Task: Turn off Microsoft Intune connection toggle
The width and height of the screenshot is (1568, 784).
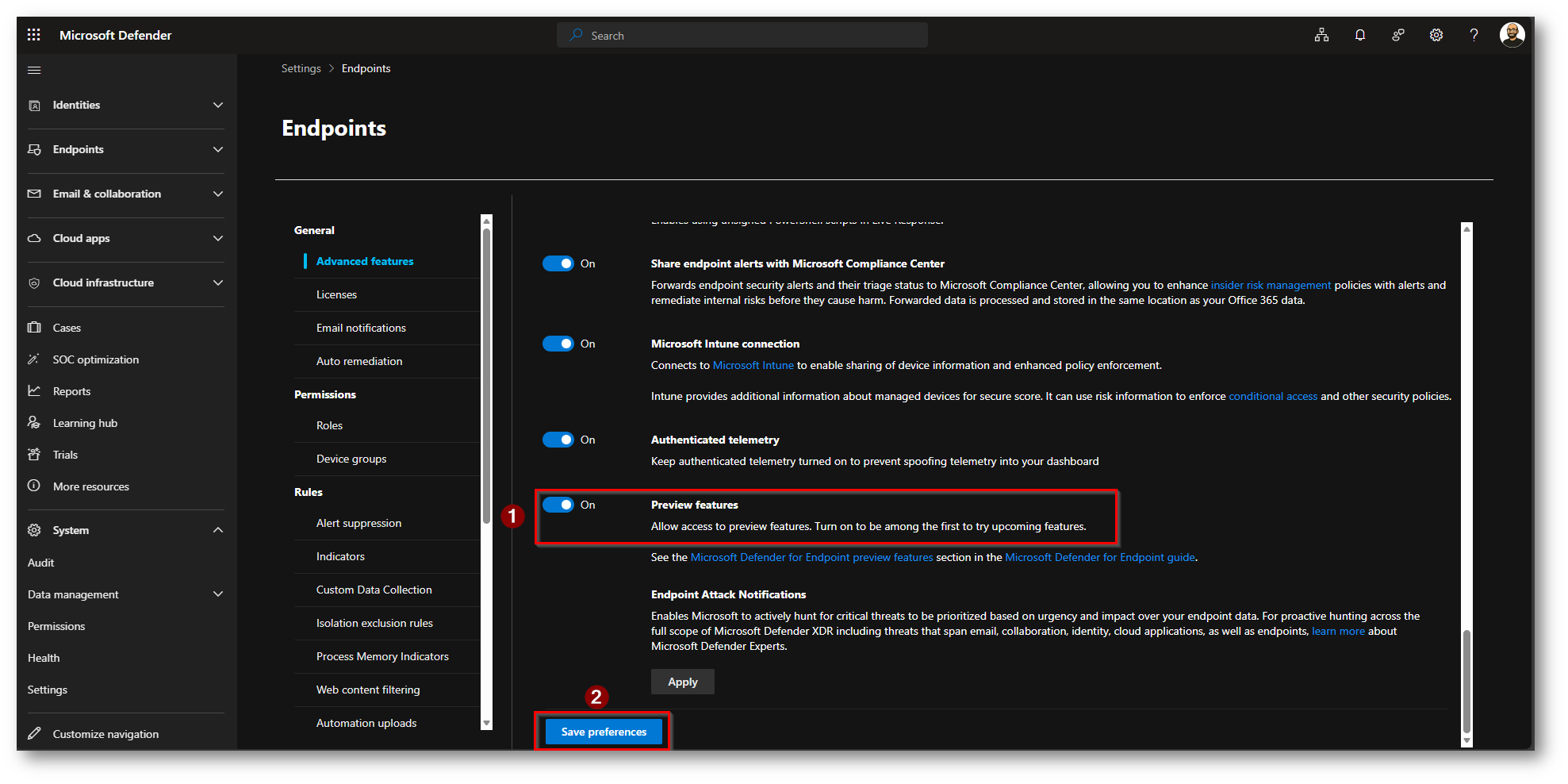Action: point(558,344)
